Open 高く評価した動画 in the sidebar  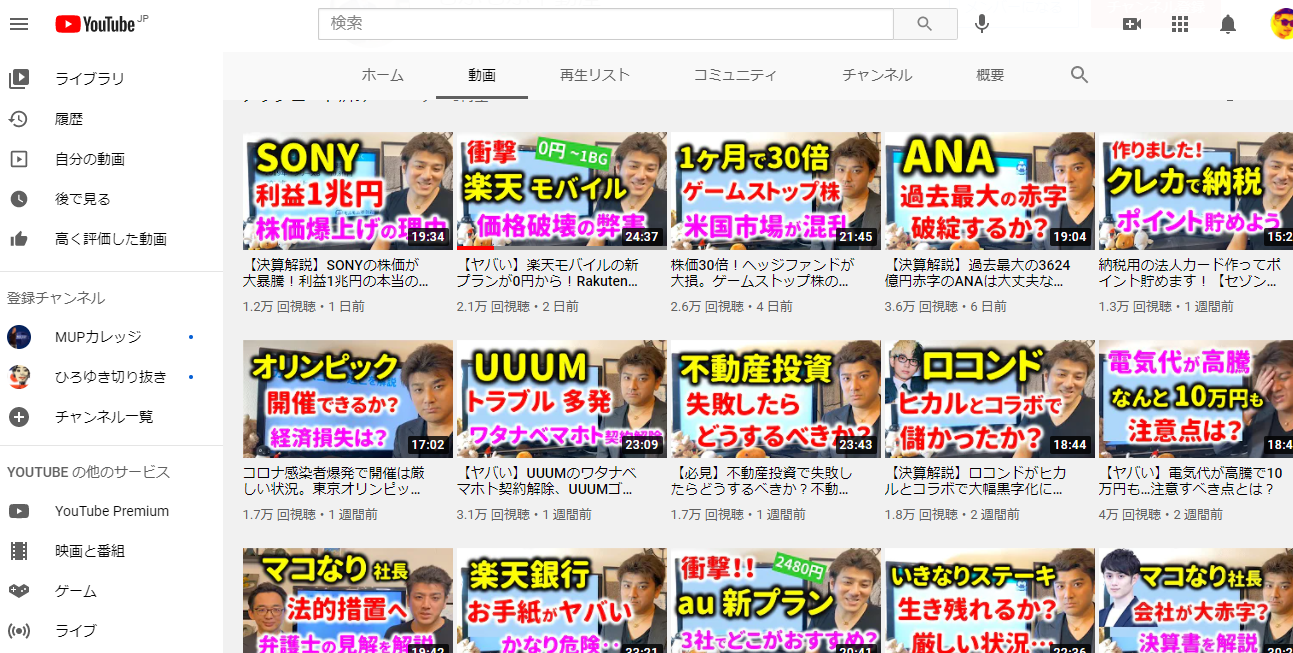[x=111, y=239]
